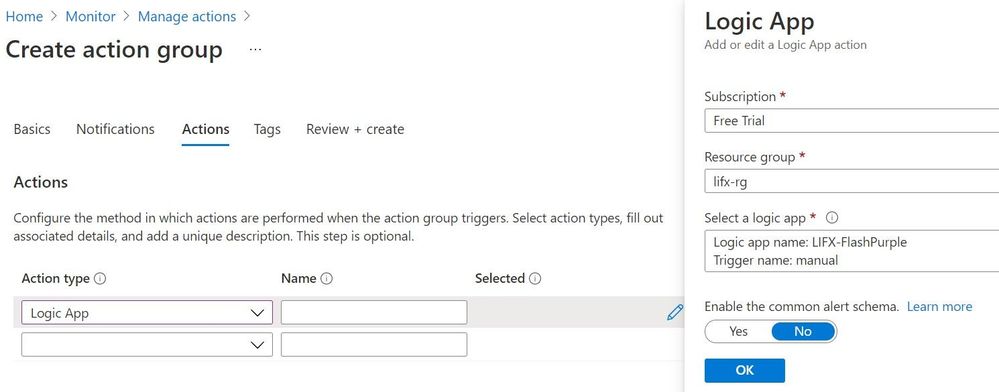Switch to the Basics tab
The image size is (999, 392).
click(32, 129)
